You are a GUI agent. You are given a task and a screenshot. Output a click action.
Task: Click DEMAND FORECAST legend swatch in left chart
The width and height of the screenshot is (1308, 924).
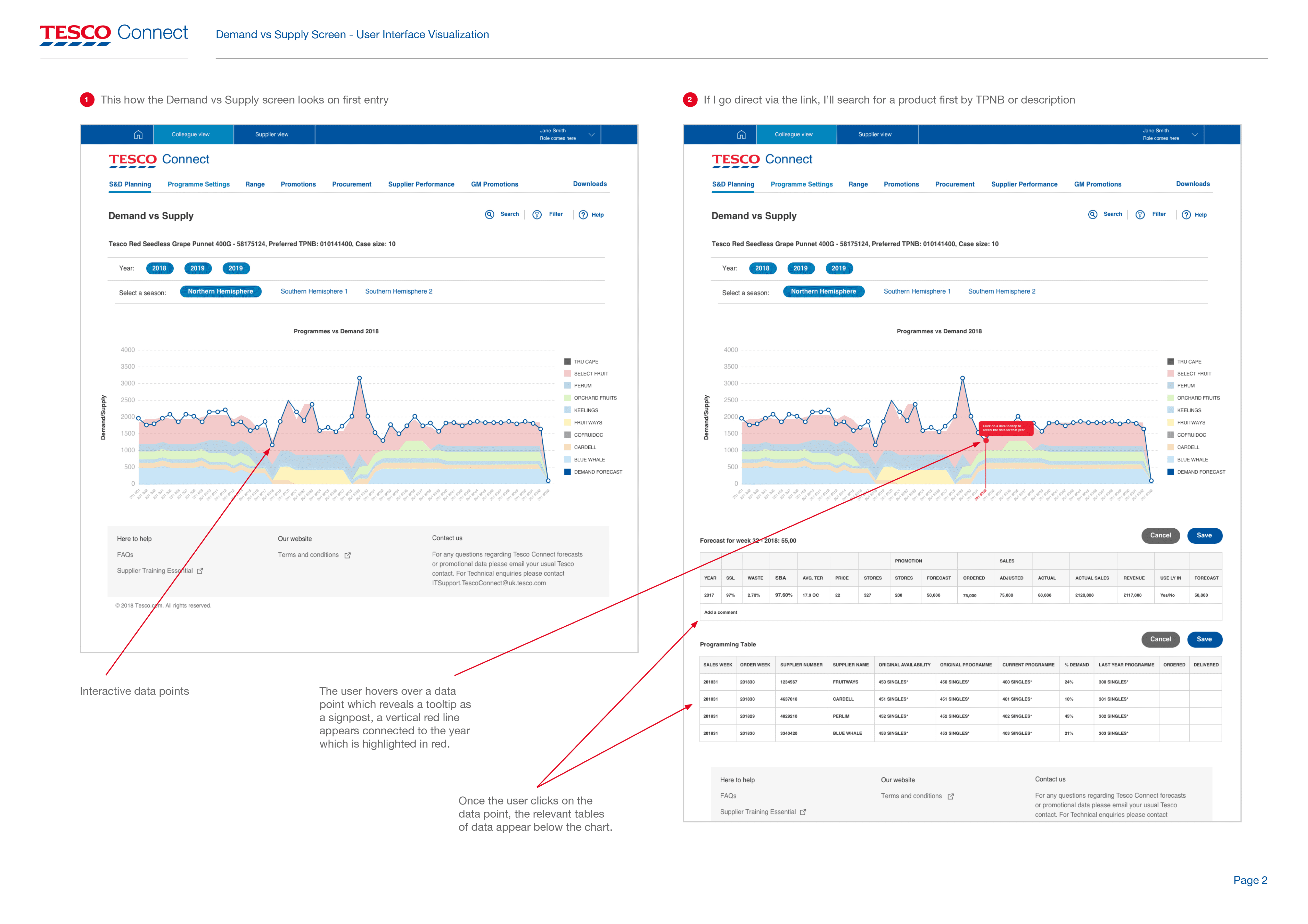[567, 472]
